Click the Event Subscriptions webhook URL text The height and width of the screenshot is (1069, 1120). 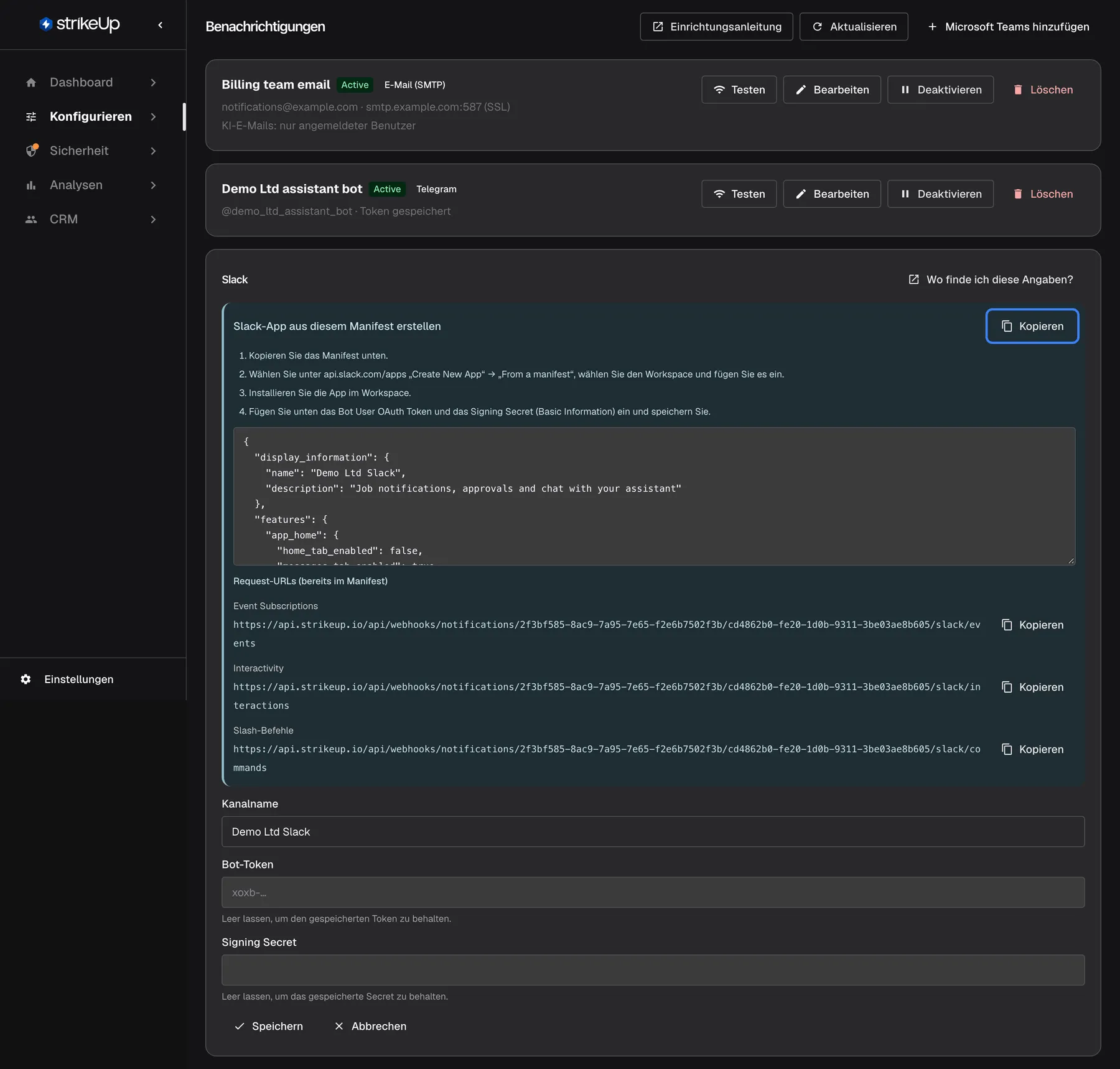click(607, 634)
